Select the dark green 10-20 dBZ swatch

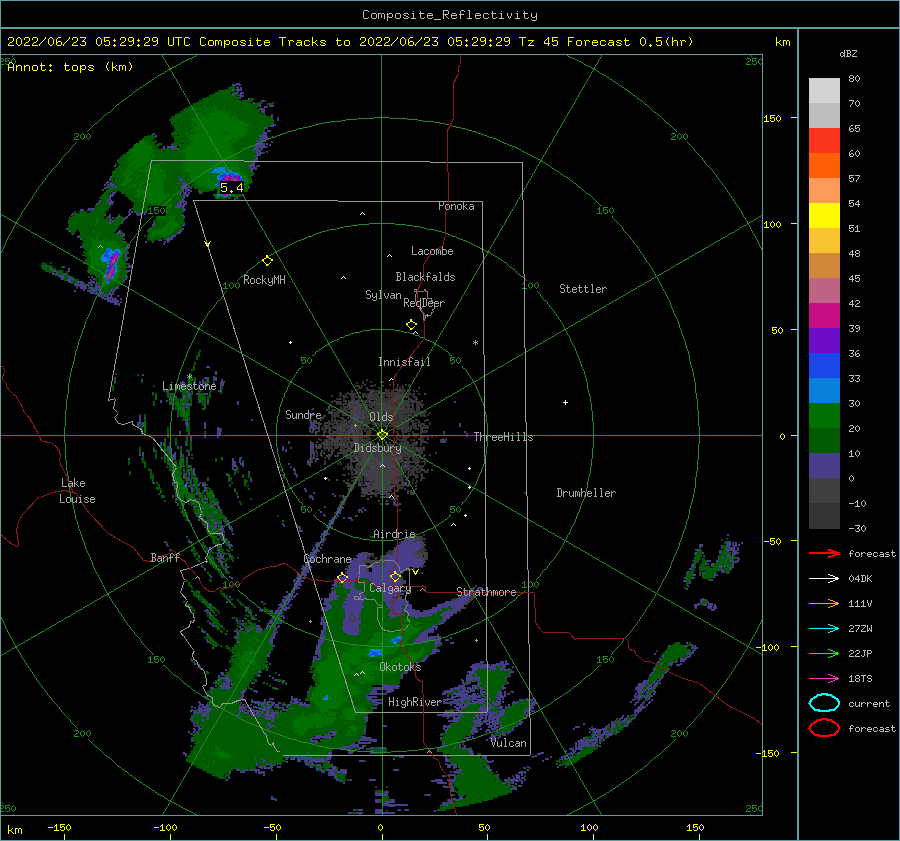(824, 441)
